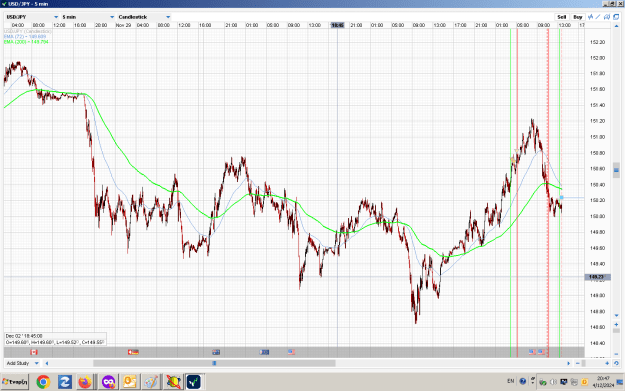625x391 pixels.
Task: Click the blue help icon in the taskbar
Action: point(523,381)
